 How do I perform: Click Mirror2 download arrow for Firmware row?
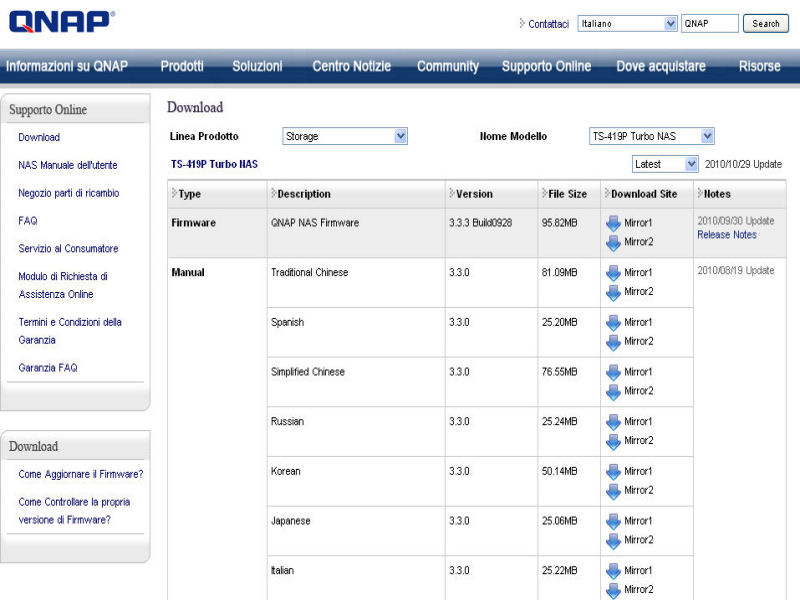tap(613, 242)
